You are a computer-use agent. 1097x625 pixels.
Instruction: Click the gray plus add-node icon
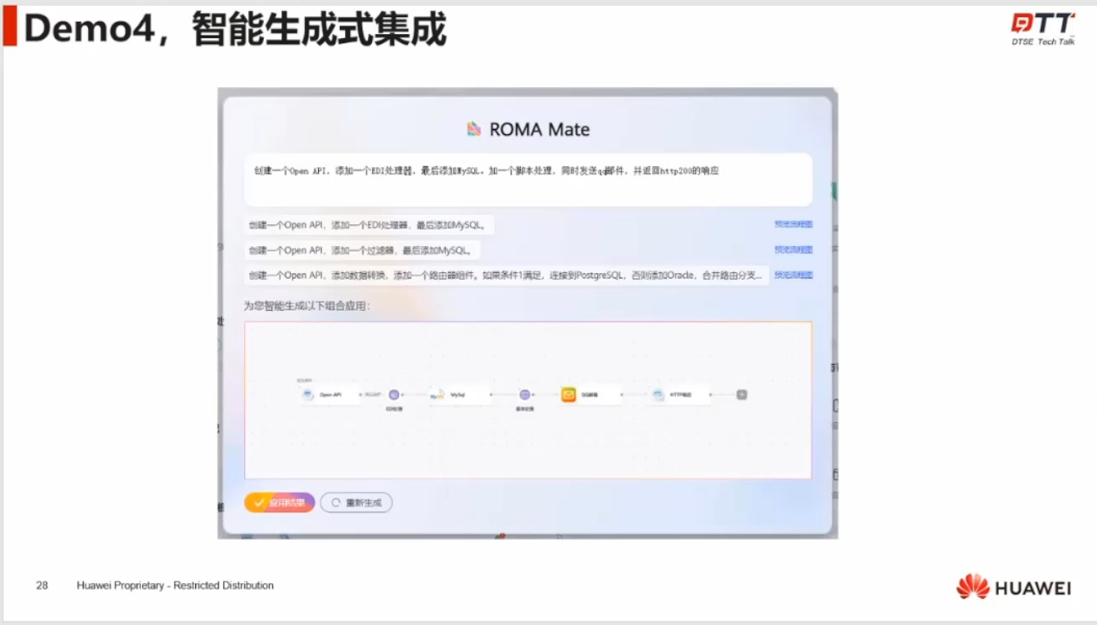(742, 395)
